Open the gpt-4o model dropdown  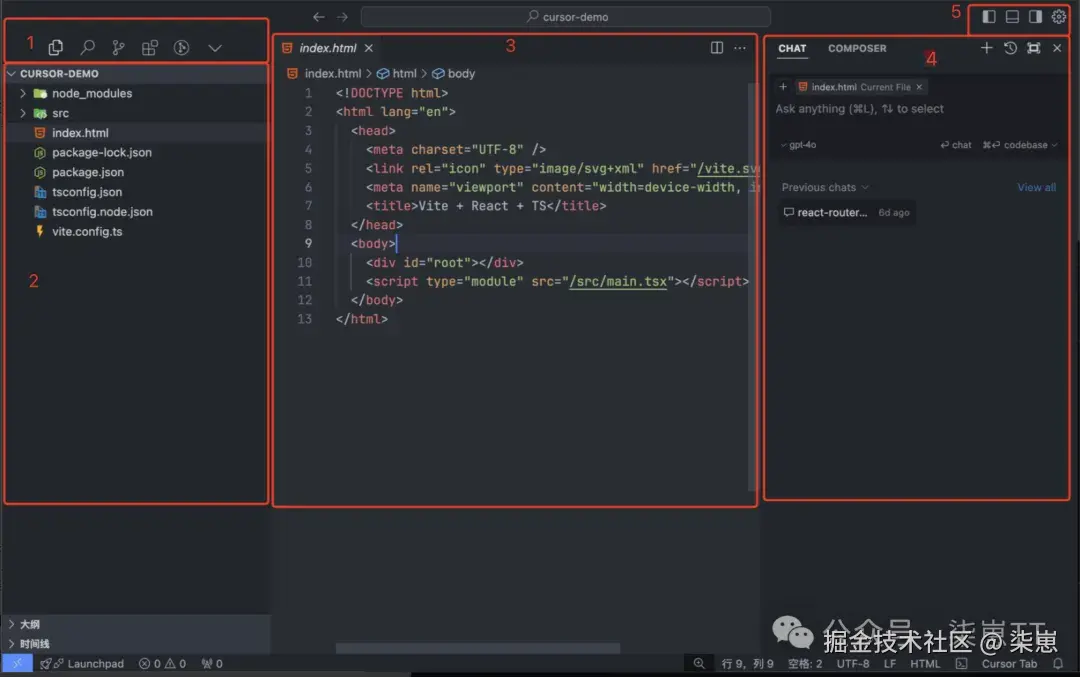(x=799, y=145)
